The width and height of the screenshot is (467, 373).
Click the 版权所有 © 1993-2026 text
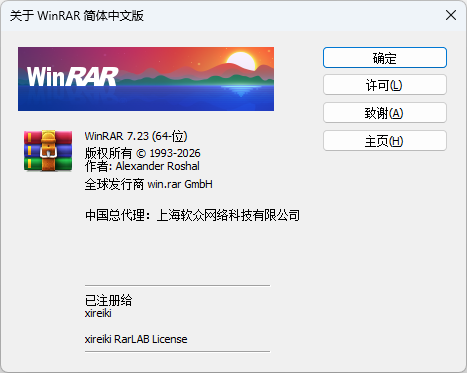142,153
